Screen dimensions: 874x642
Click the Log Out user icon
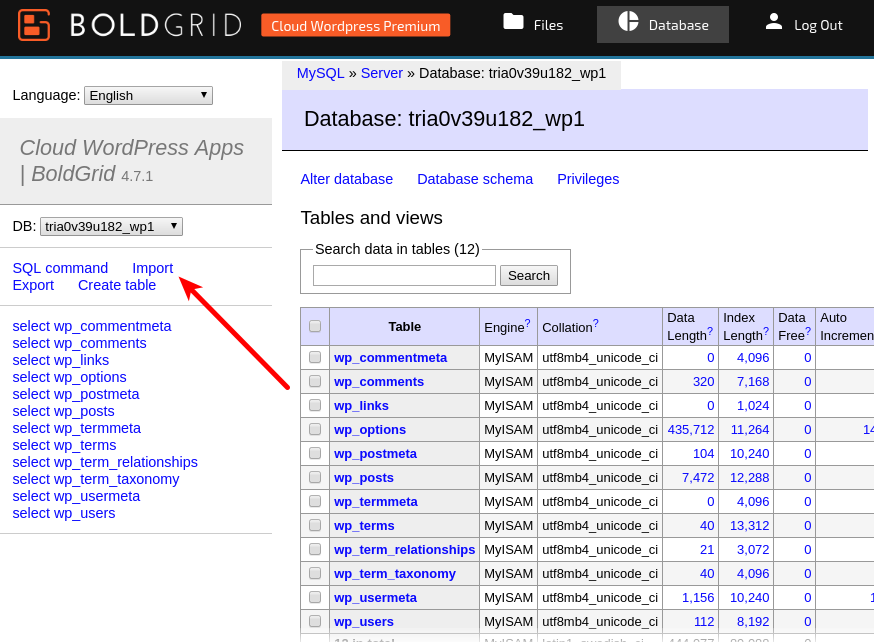(774, 22)
